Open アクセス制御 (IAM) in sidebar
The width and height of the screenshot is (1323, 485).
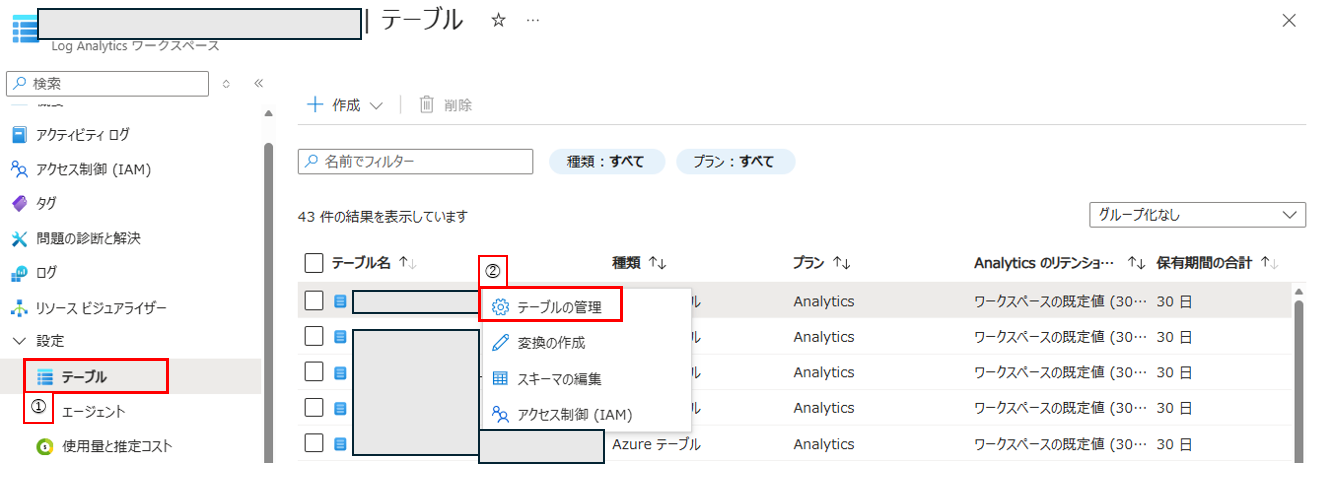point(92,169)
